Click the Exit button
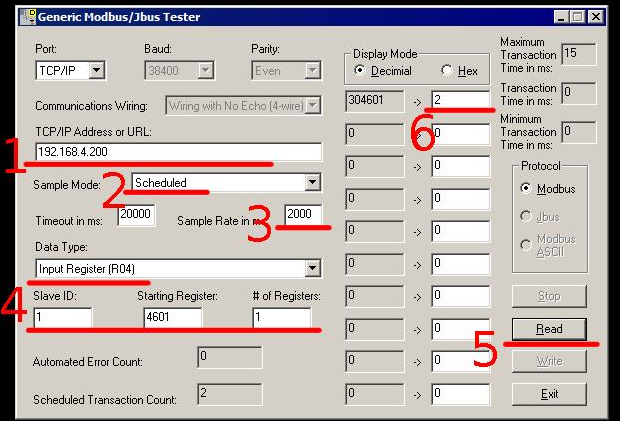620x421 pixels. tap(549, 394)
